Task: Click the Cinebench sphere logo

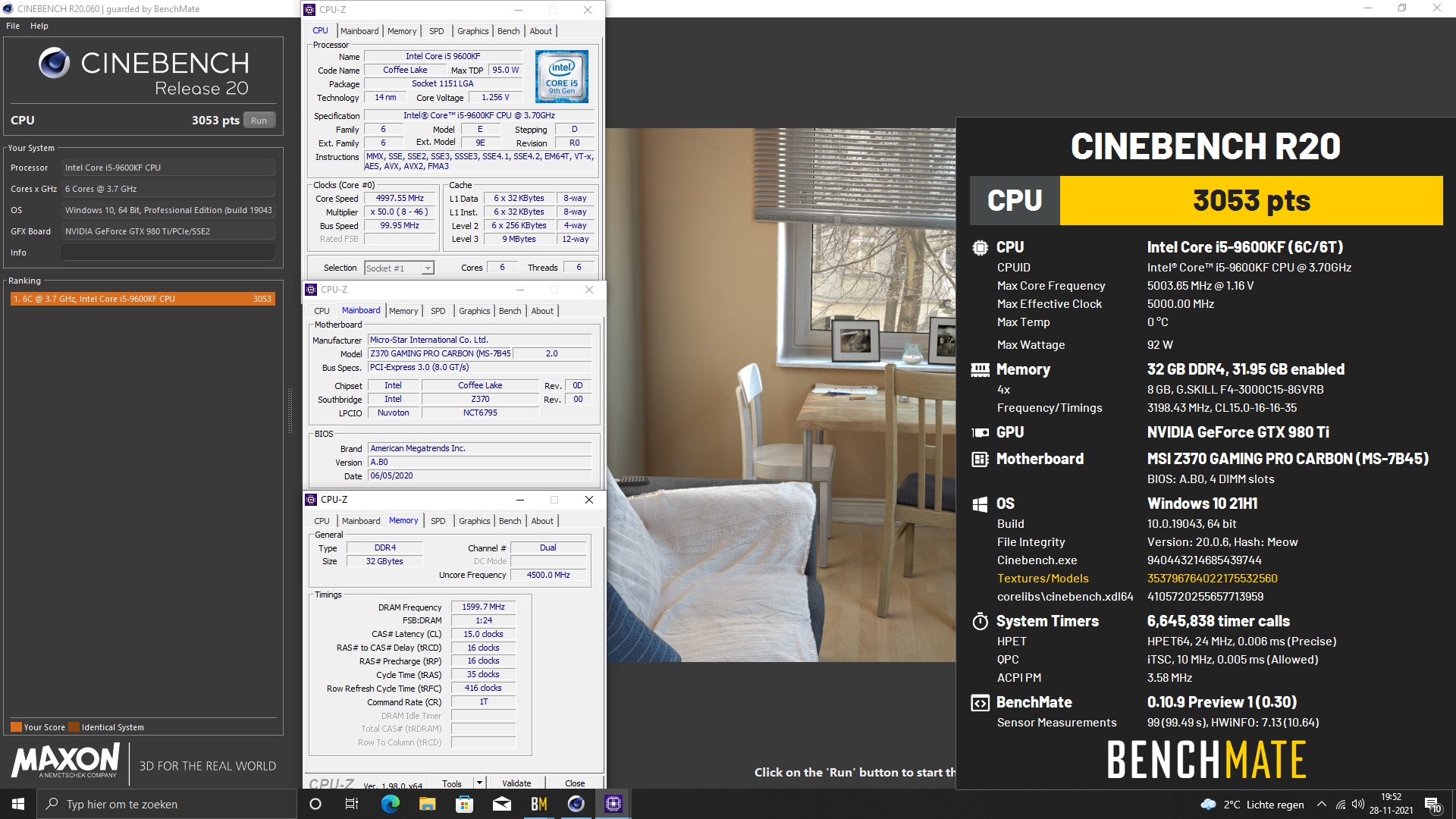Action: pyautogui.click(x=54, y=64)
